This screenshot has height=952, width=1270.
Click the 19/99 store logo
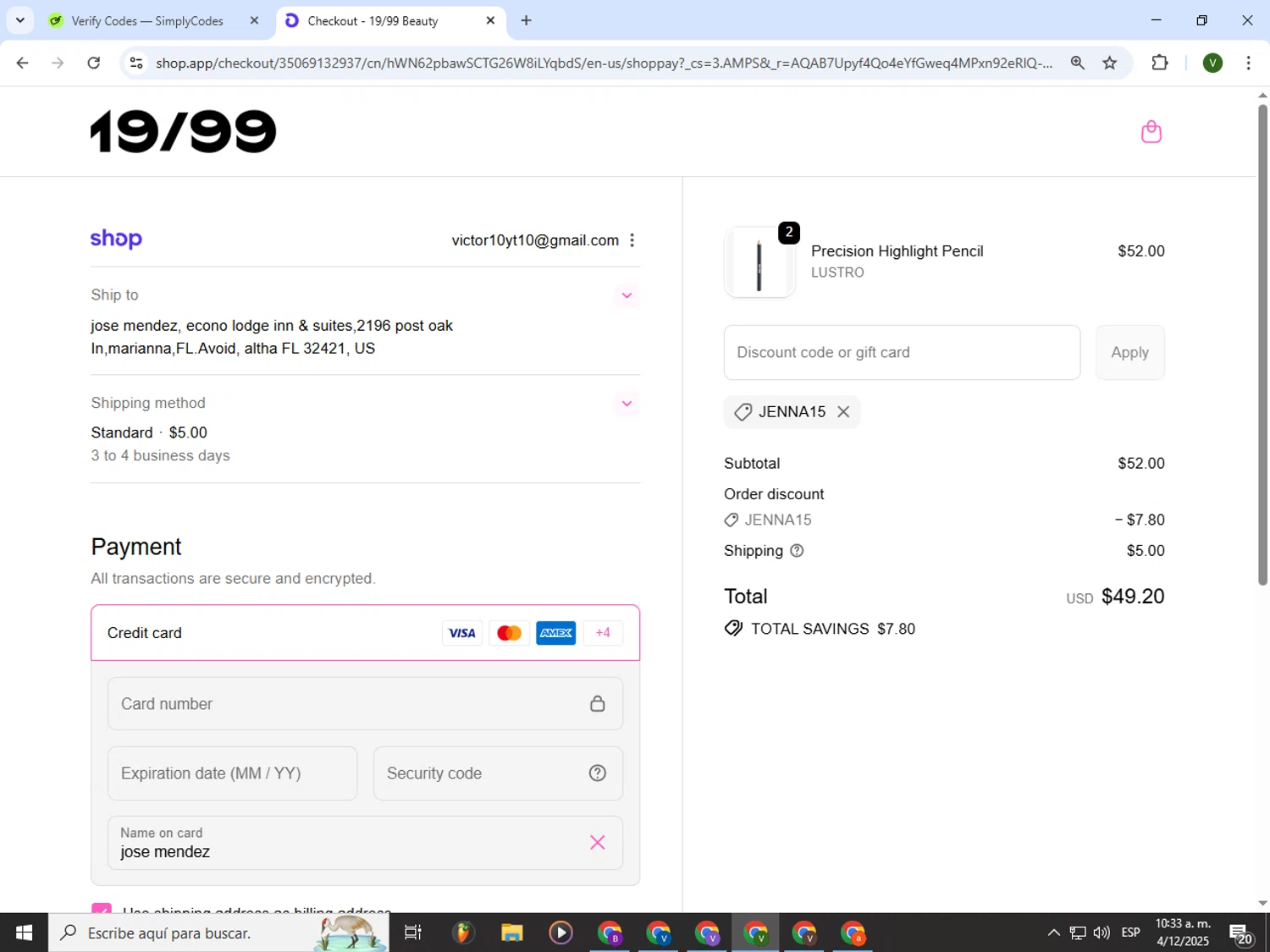click(x=184, y=132)
